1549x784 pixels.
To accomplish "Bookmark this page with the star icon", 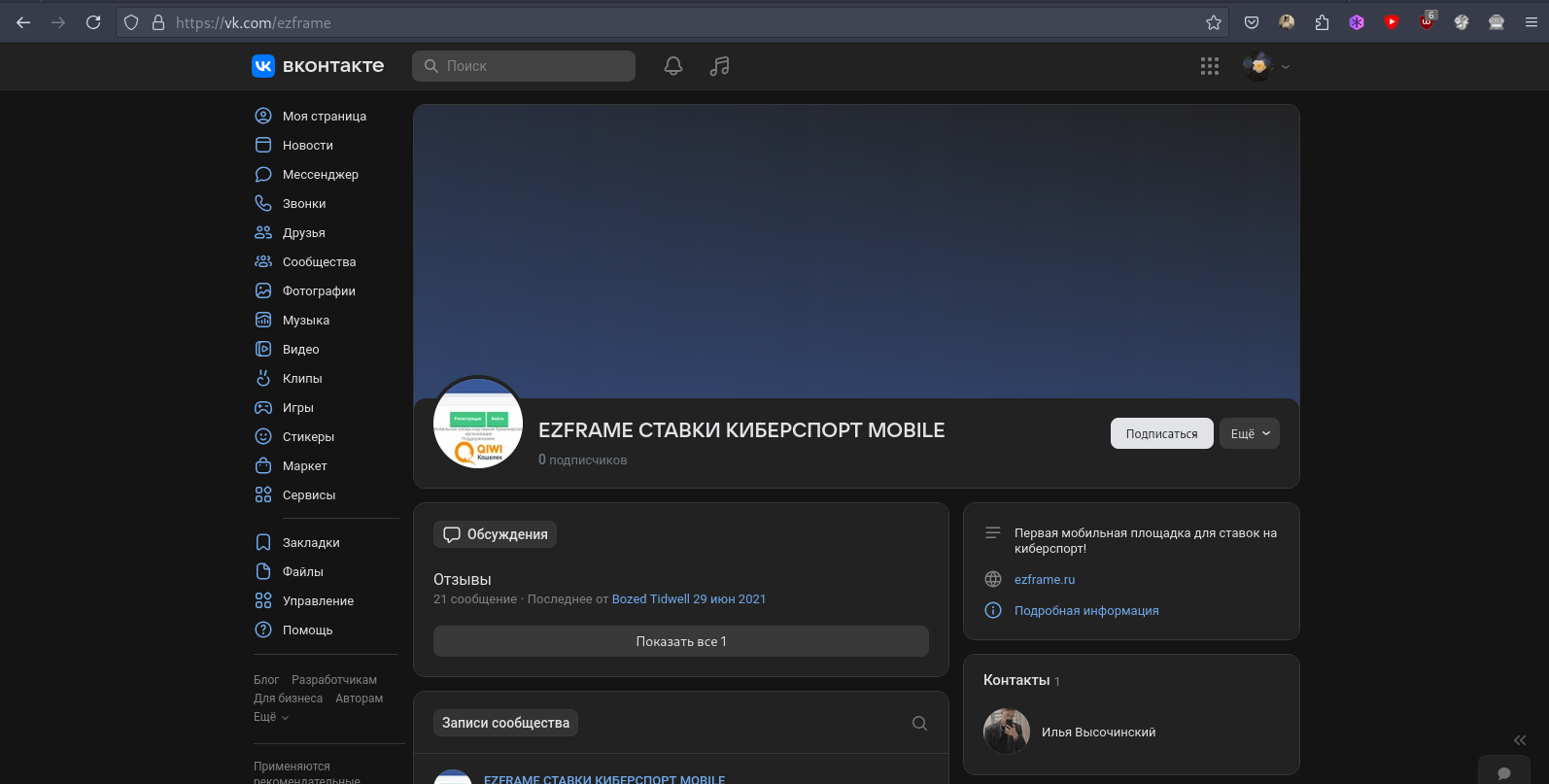I will pos(1213,22).
